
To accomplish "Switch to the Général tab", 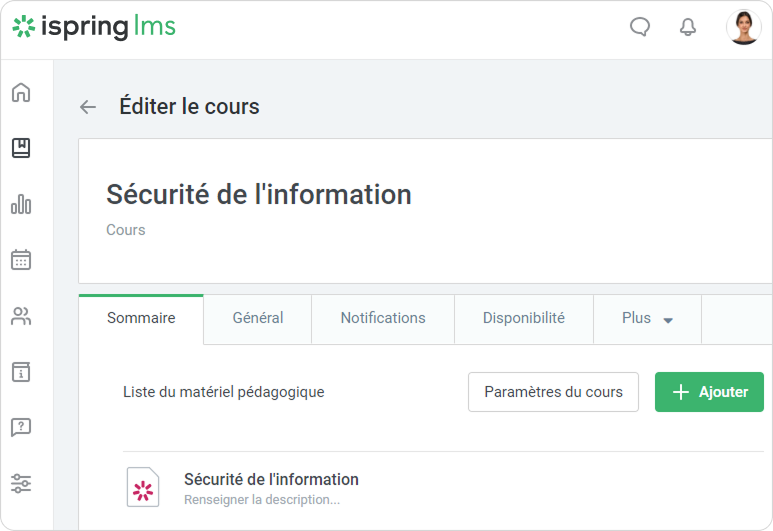I will click(x=258, y=318).
